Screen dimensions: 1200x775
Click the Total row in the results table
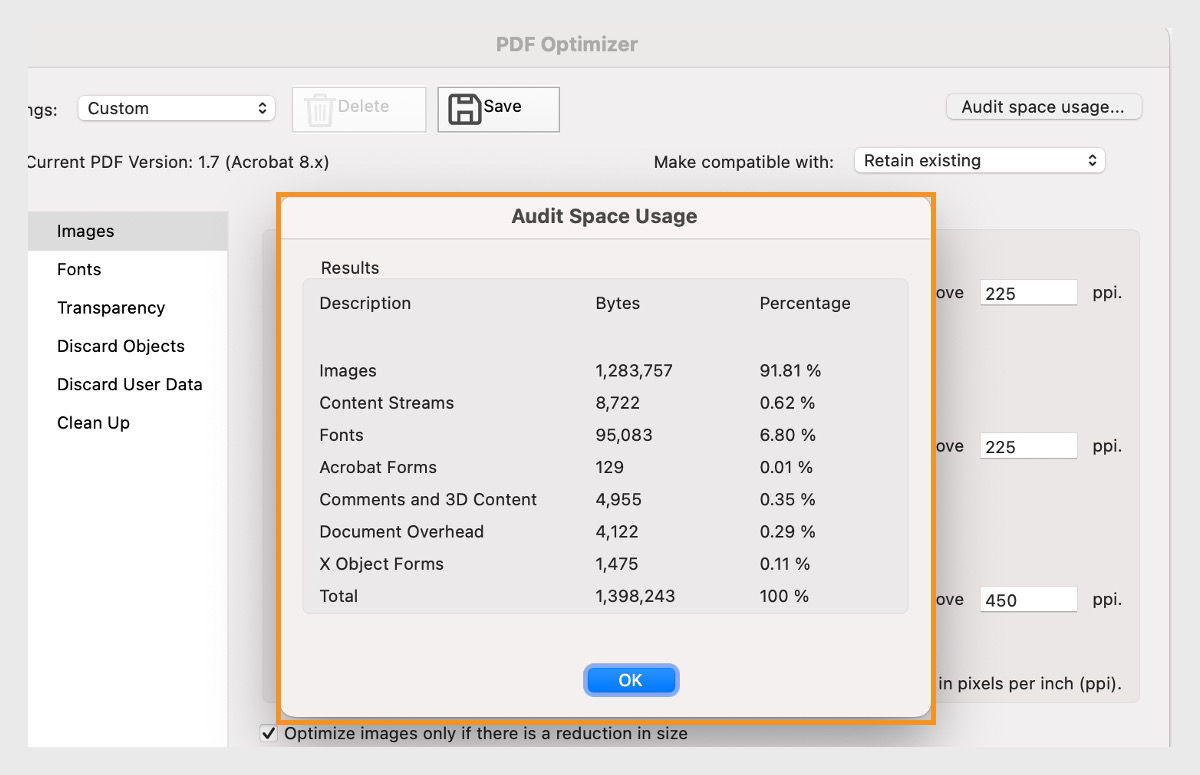click(339, 596)
